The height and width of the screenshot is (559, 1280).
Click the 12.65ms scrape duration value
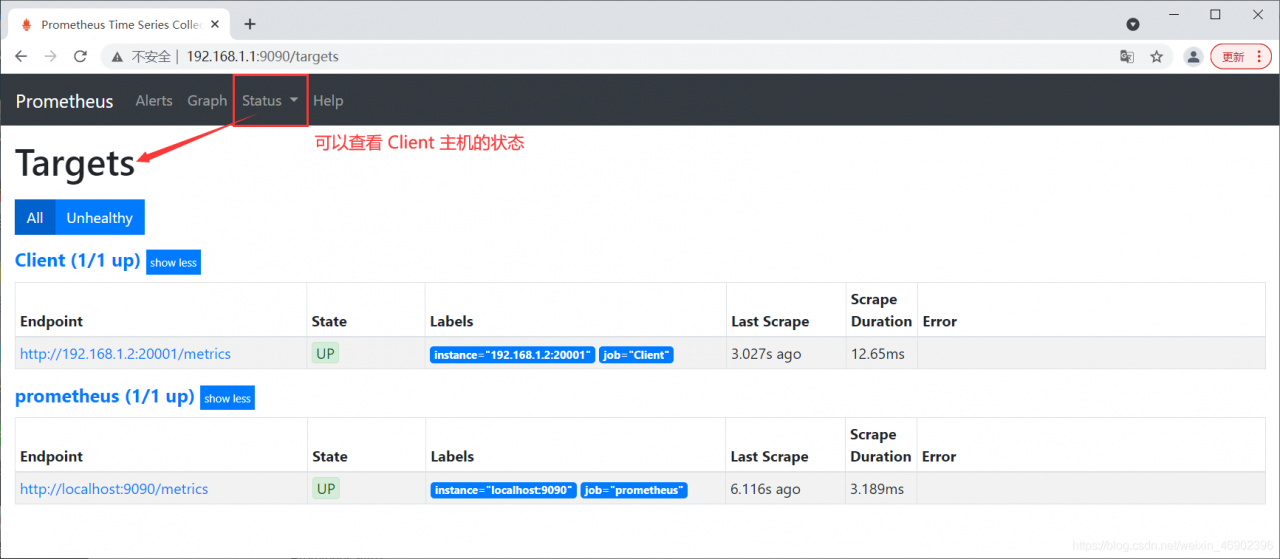(x=877, y=354)
